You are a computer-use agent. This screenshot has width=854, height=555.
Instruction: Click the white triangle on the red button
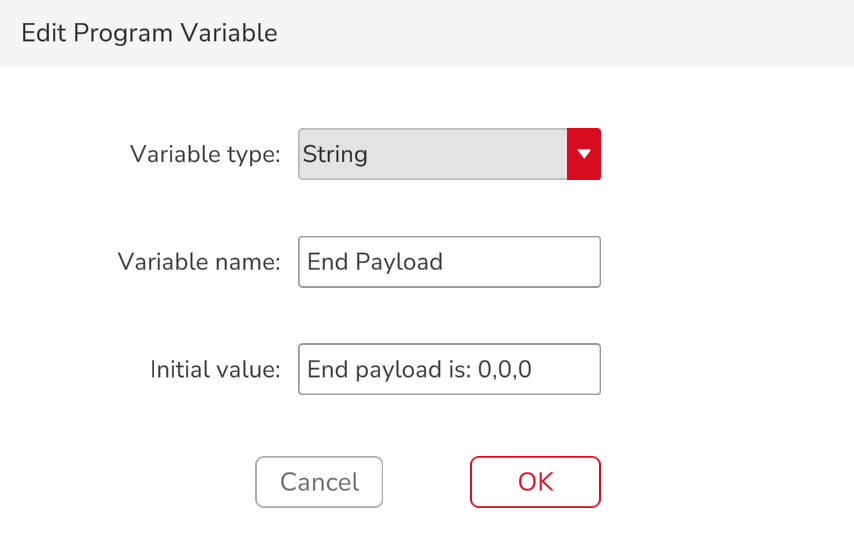tap(584, 154)
